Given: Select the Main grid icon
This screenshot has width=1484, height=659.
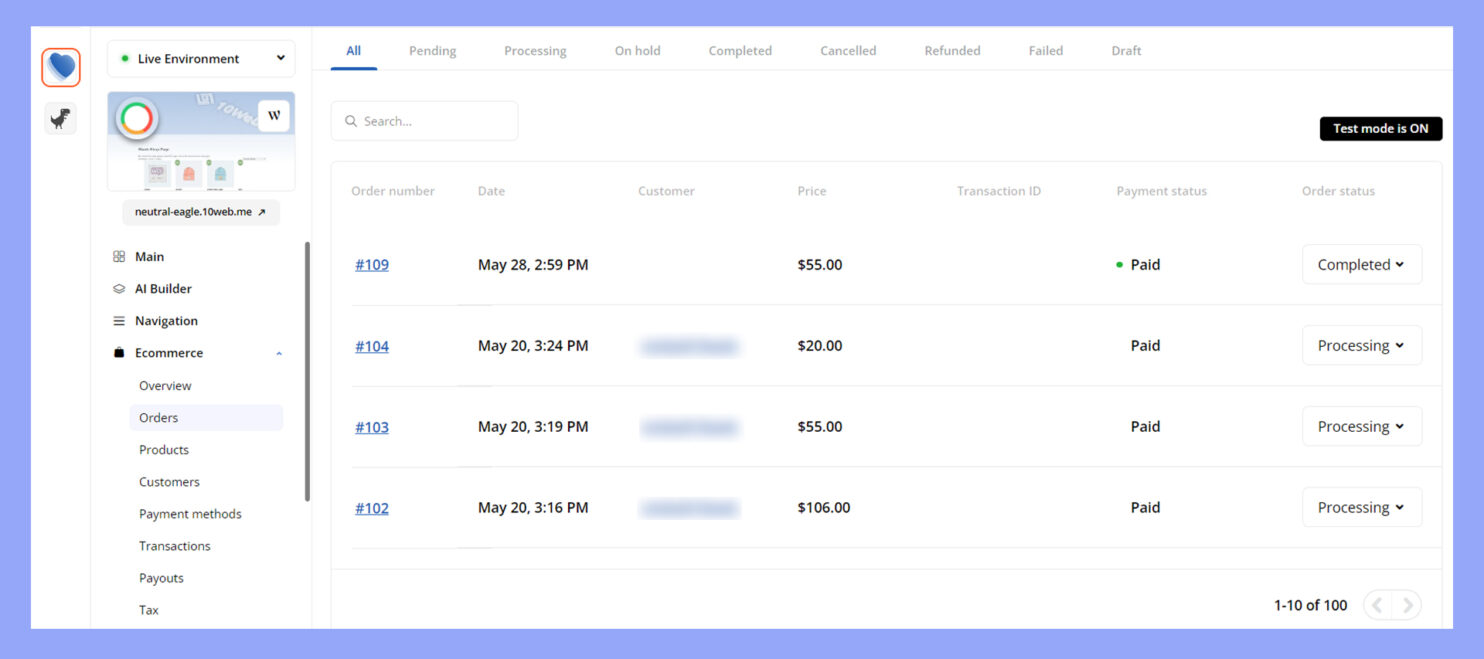Looking at the screenshot, I should (x=120, y=256).
